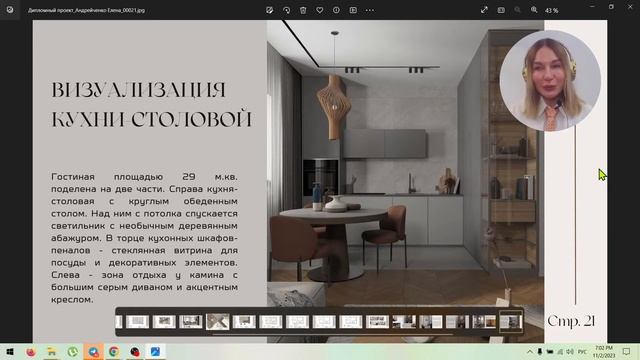Select the enlarged diagonal-pattern thumbnail in filmstrip

217,321
